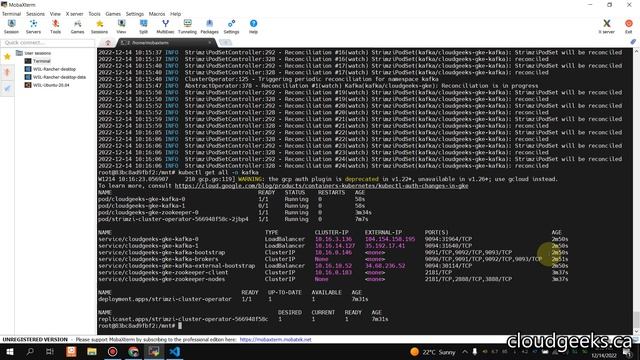Open the X server menu
Screen dimensions: 640x360
pyautogui.click(x=74, y=14)
